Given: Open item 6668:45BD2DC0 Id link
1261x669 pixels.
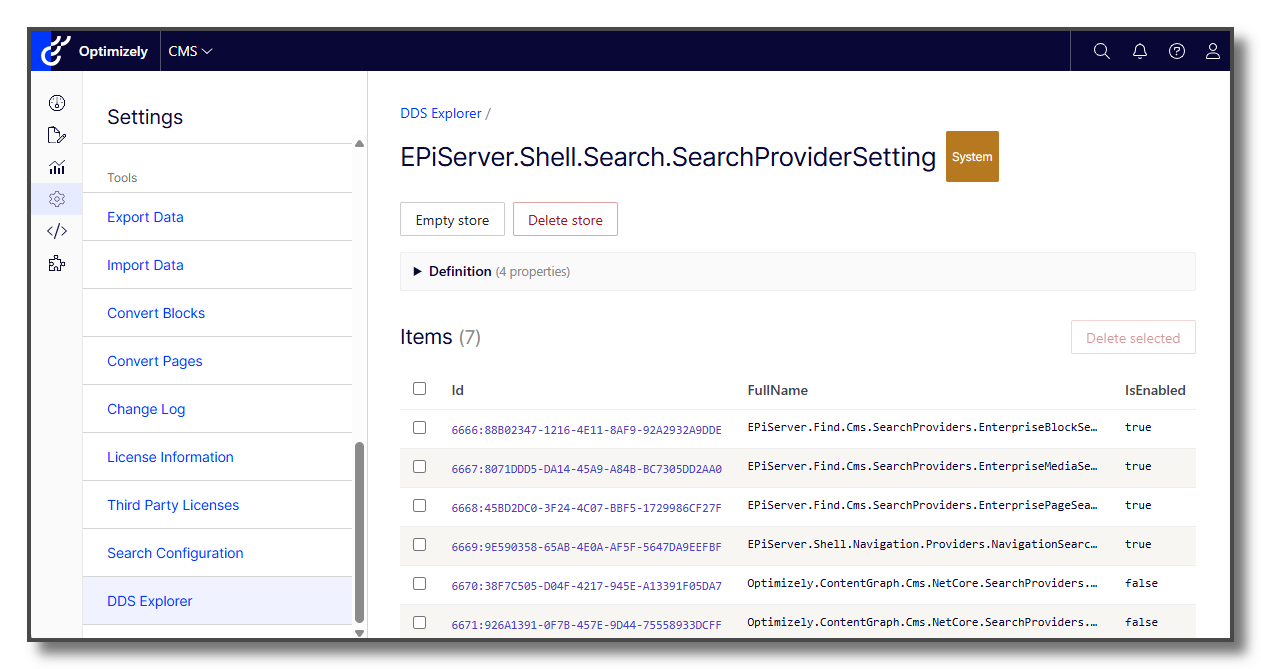Looking at the screenshot, I should point(586,507).
